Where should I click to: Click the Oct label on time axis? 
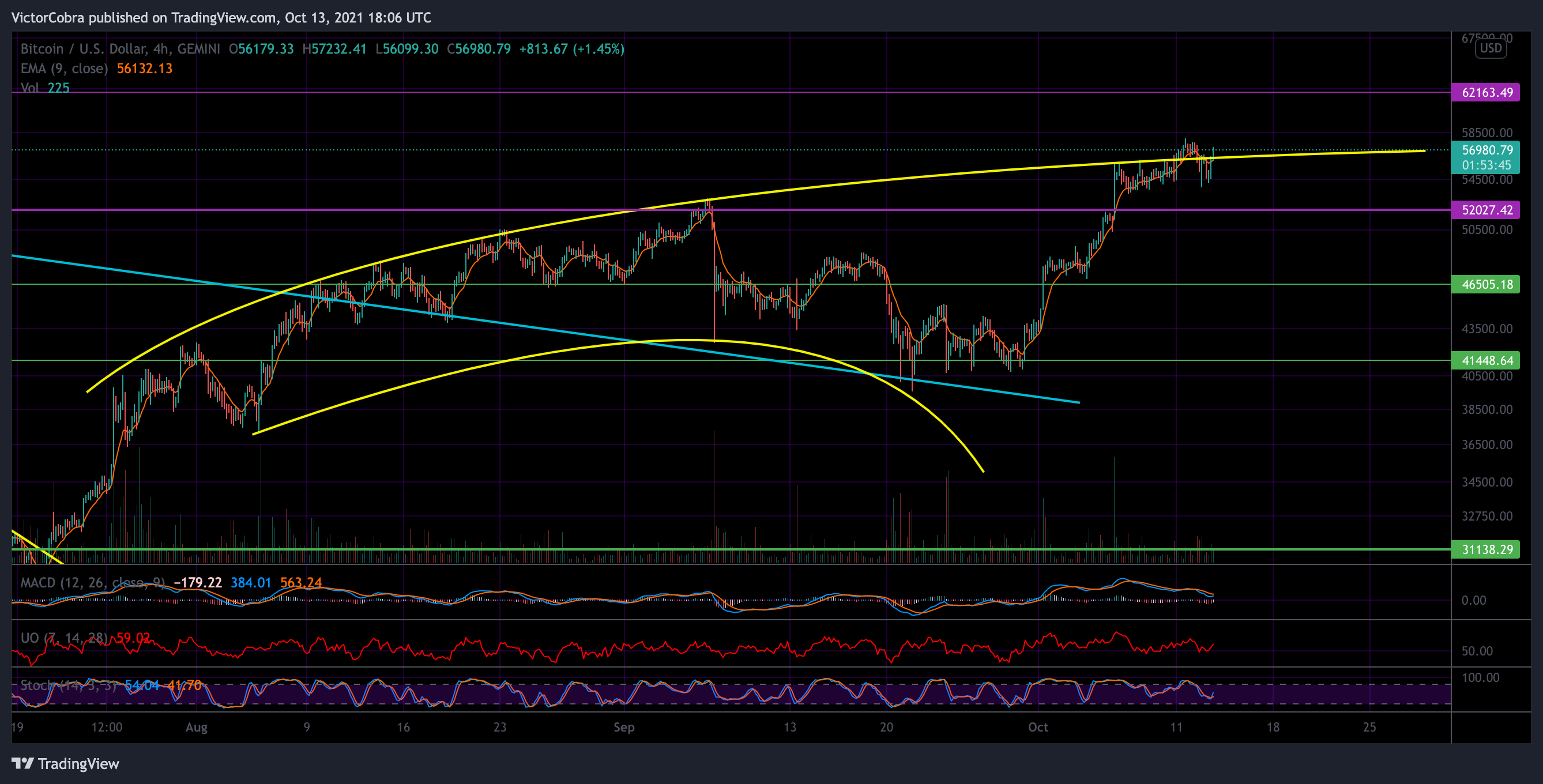pyautogui.click(x=1038, y=727)
